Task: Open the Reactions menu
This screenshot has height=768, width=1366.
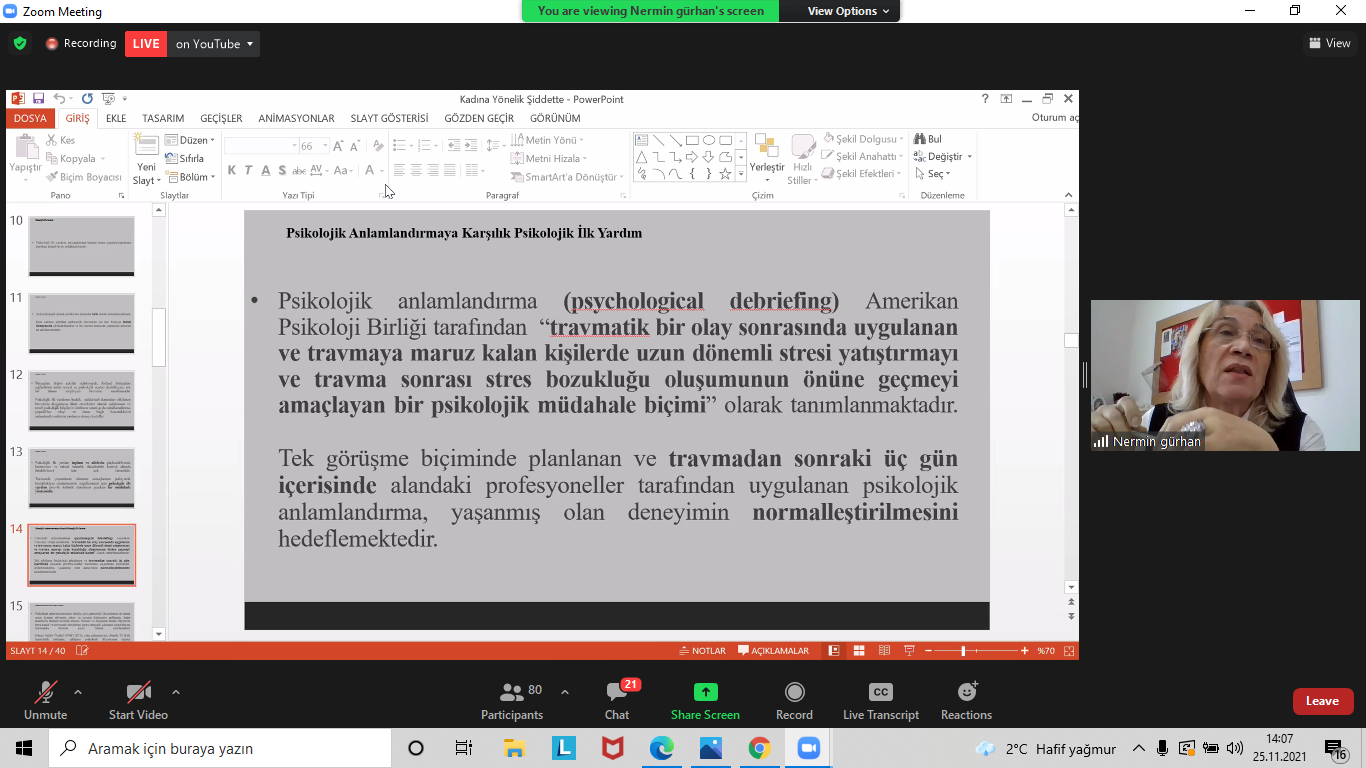Action: tap(966, 692)
